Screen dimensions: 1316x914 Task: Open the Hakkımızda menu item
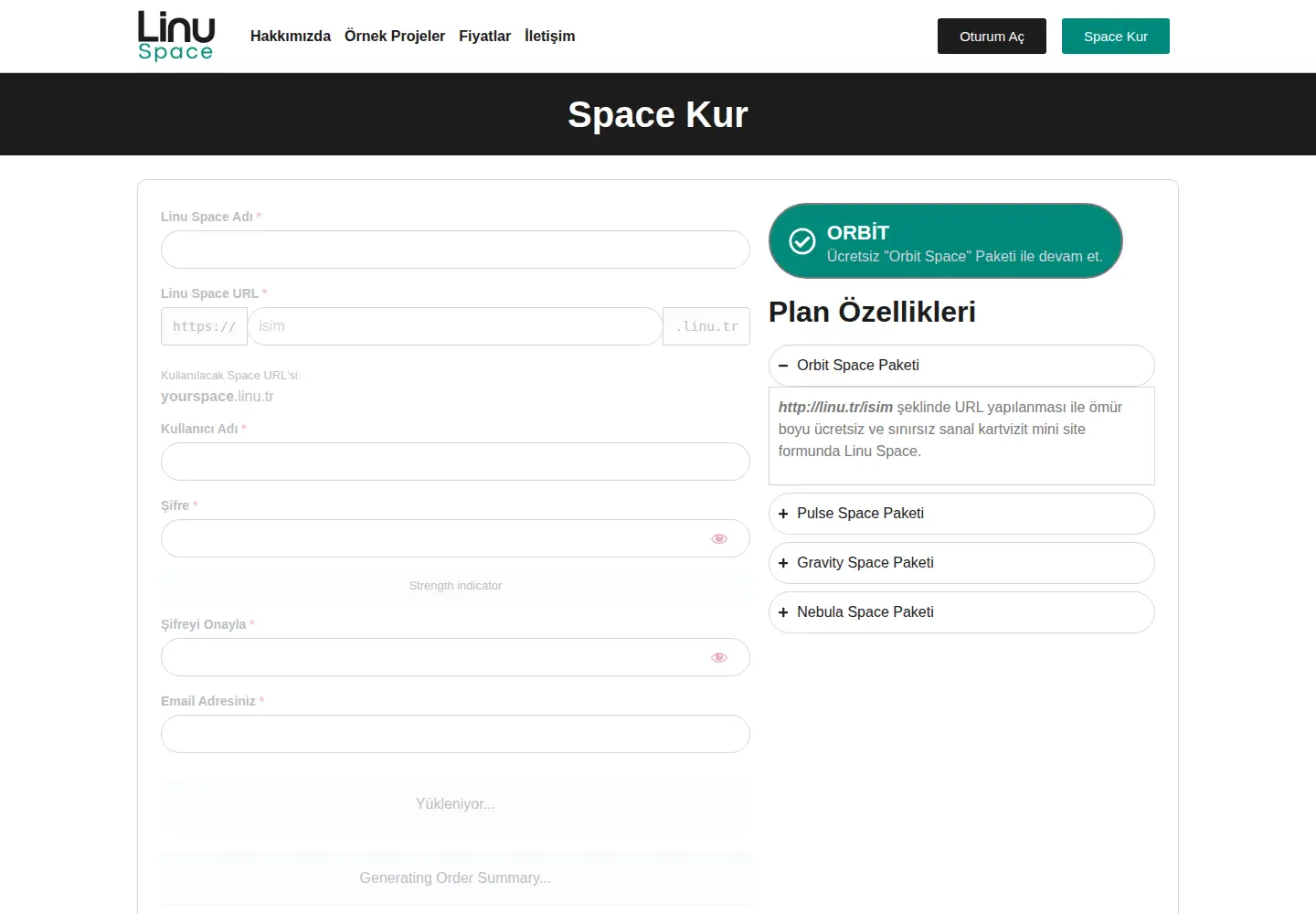tap(291, 37)
